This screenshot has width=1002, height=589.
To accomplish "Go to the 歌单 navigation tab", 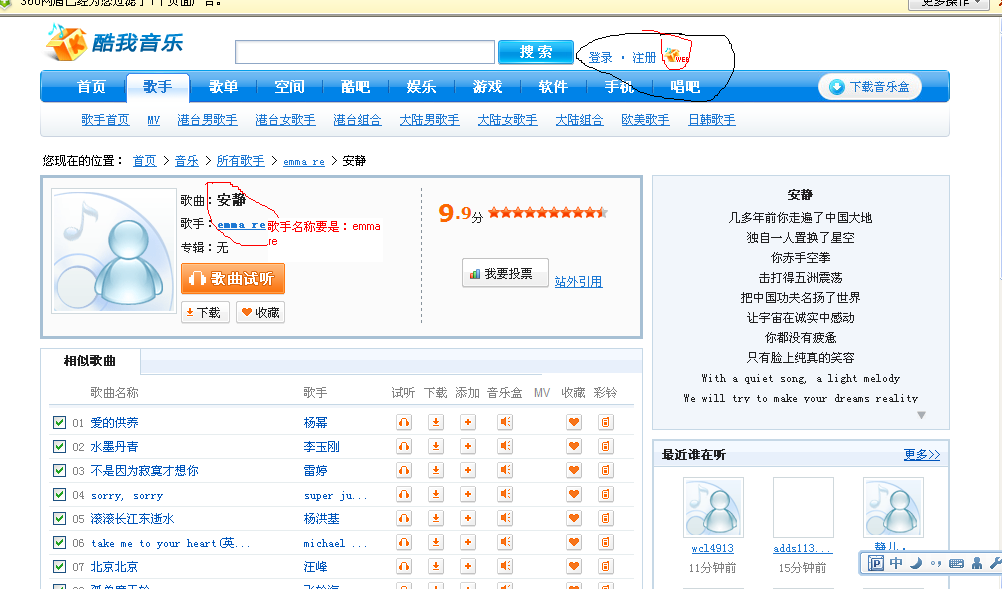I will click(x=224, y=87).
